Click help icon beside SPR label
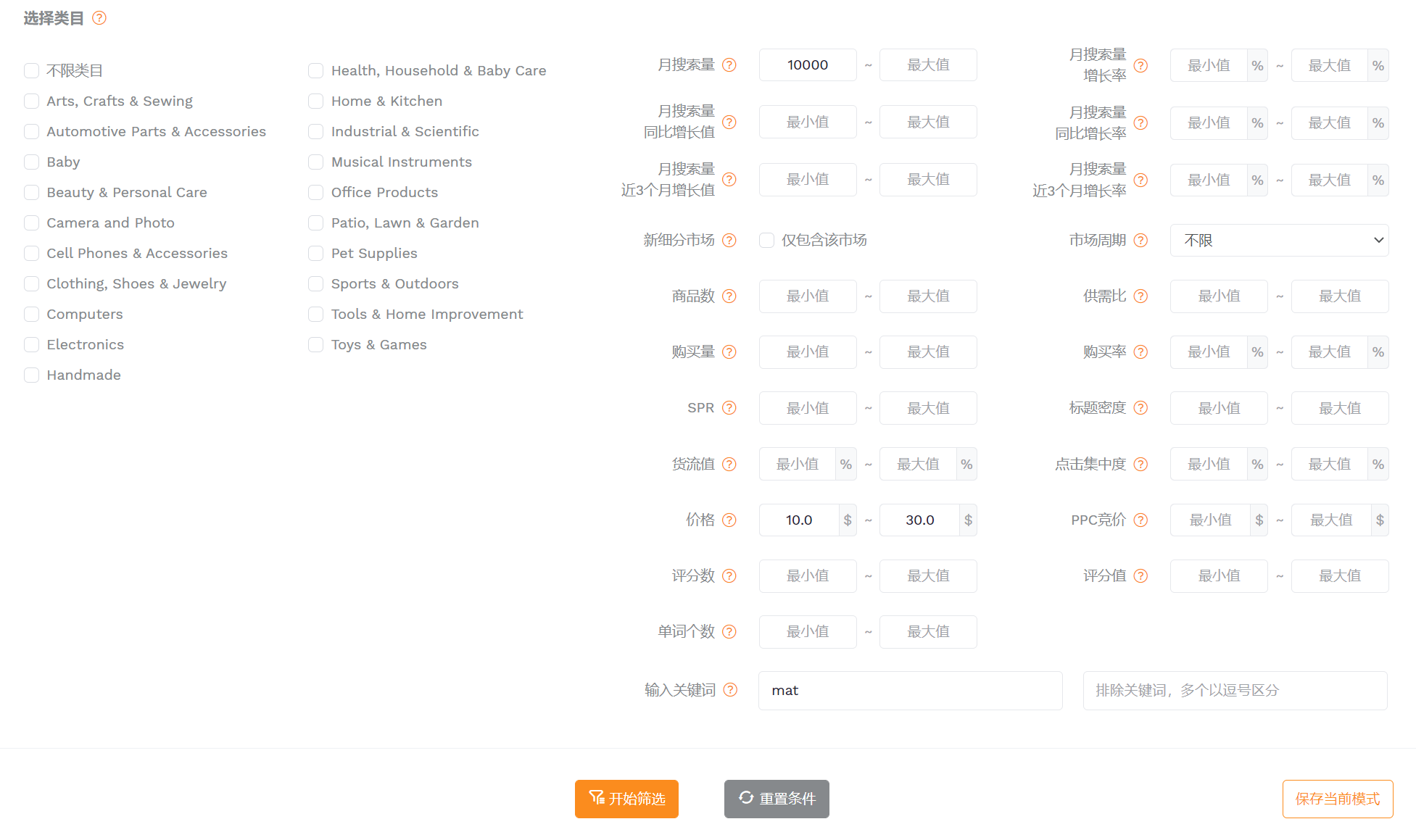Viewport: 1416px width, 840px height. [x=729, y=408]
